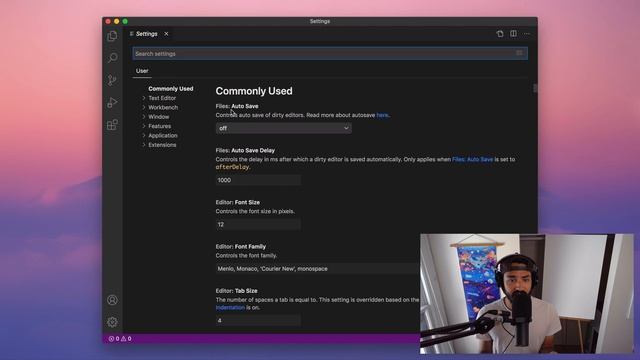The image size is (640, 360).
Task: Click the Editor: Tab Size setting title
Action: 236,291
